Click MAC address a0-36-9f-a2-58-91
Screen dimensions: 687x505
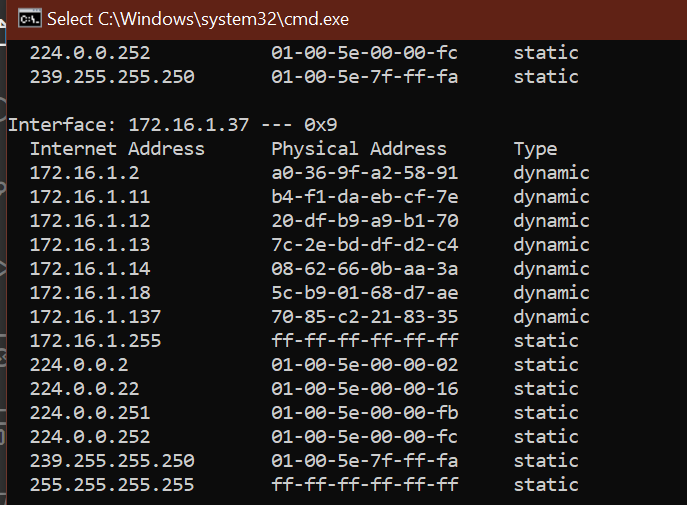click(x=365, y=173)
